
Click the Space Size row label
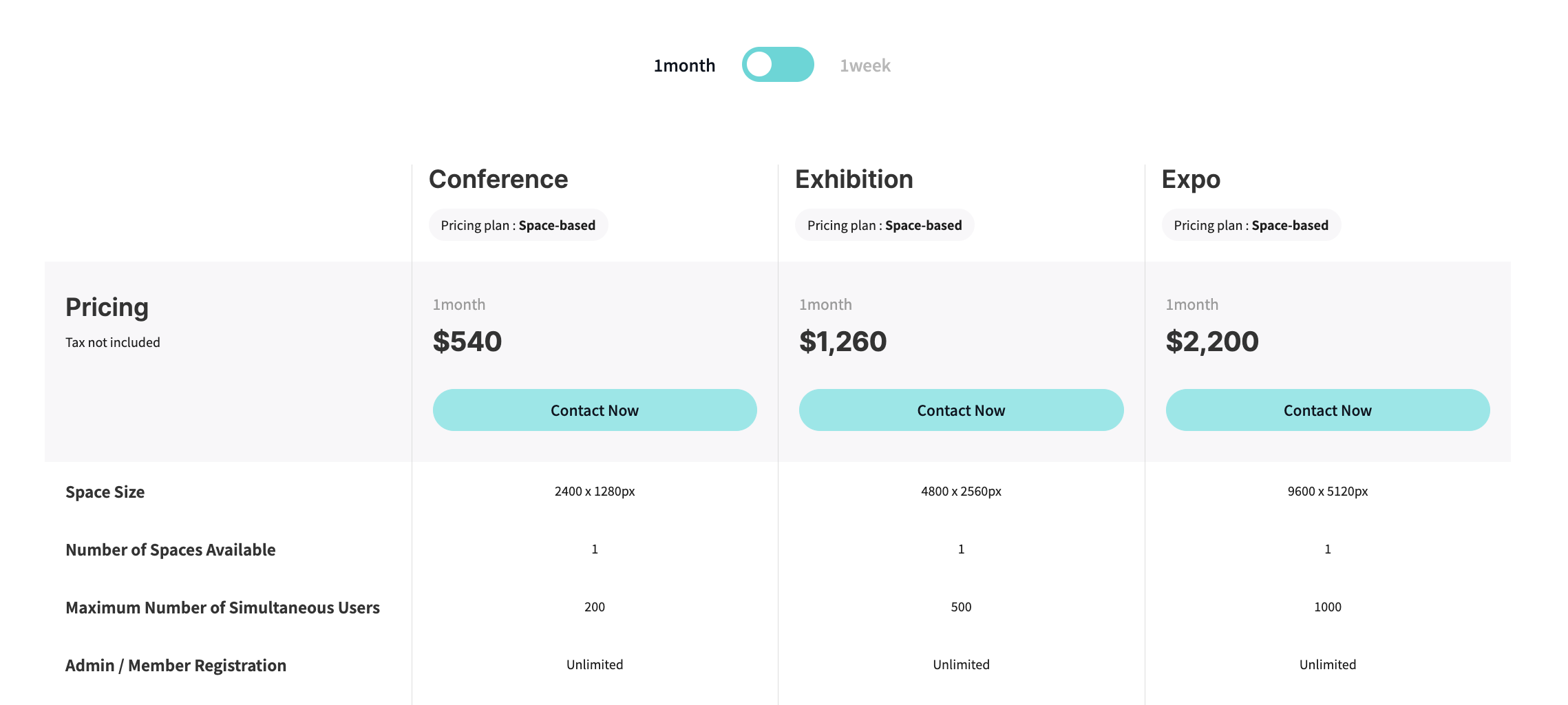click(x=105, y=492)
